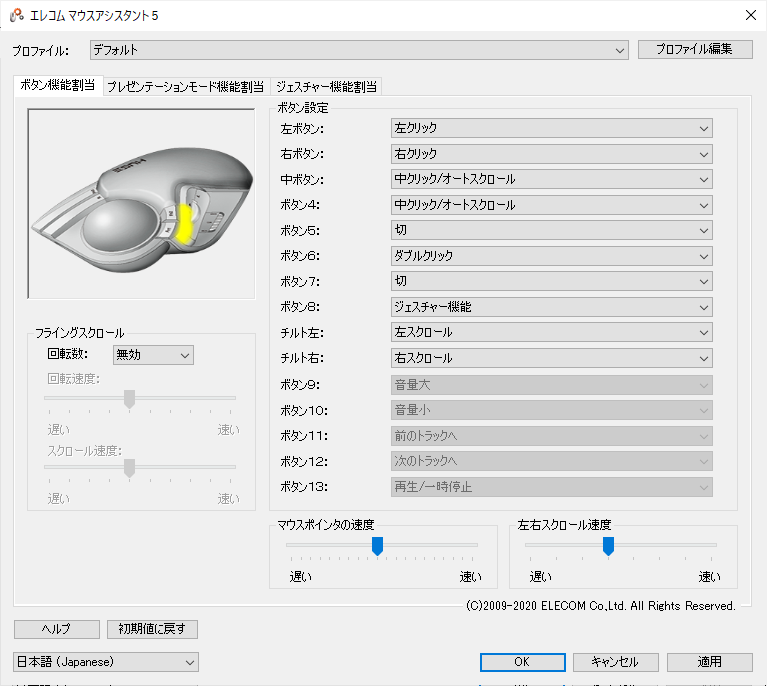Change the ボタン5 dropdown currently 切
The image size is (767, 686).
(x=551, y=230)
